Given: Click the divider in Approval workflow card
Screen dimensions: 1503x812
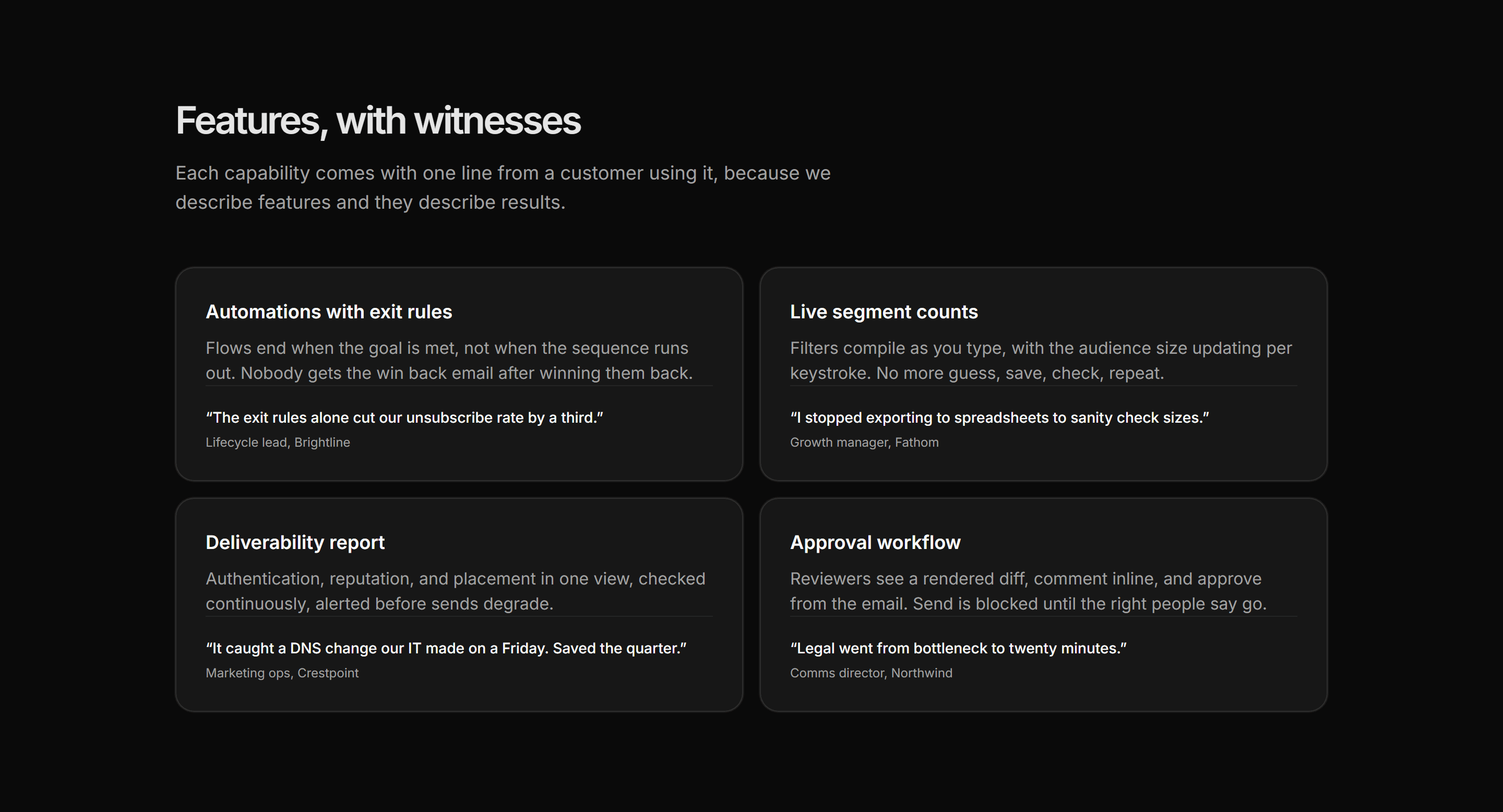Looking at the screenshot, I should (1044, 616).
